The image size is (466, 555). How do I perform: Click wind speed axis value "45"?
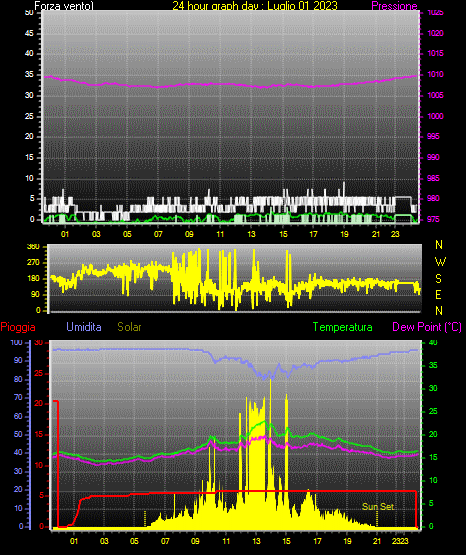29,33
